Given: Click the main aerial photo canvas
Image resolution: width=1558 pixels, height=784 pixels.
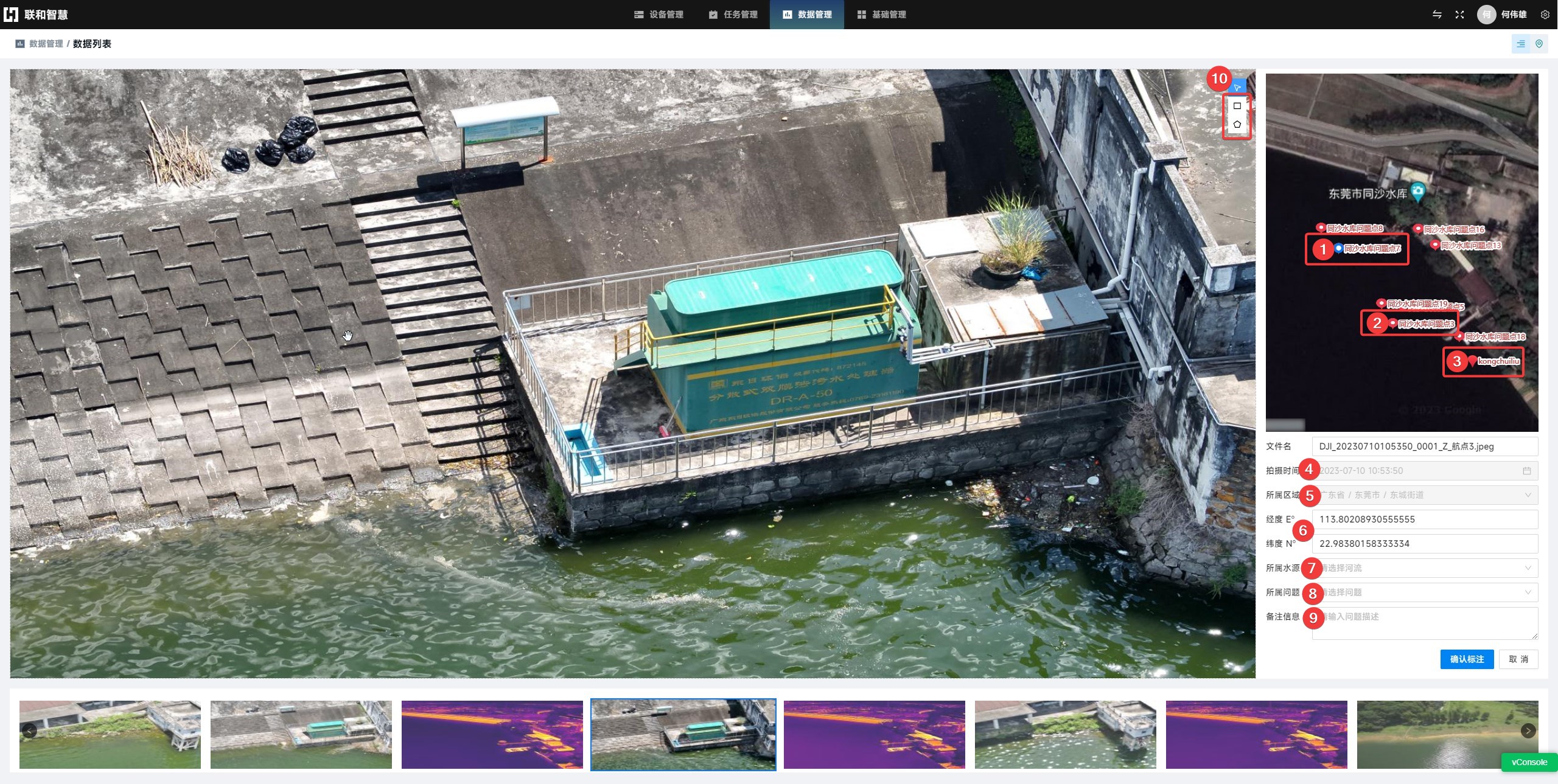Looking at the screenshot, I should pos(633,373).
